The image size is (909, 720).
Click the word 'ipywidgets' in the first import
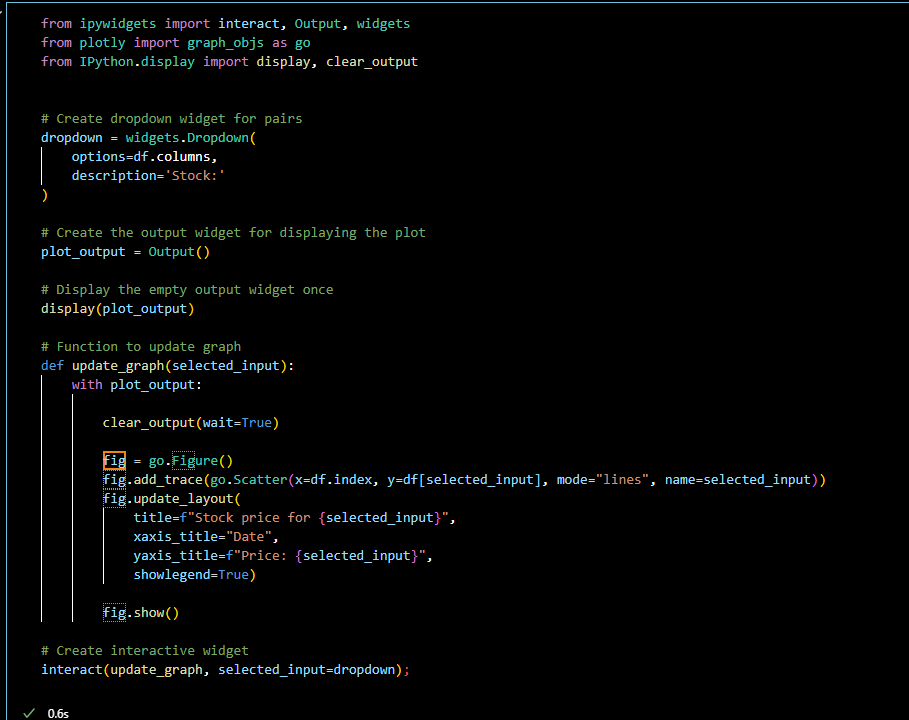pos(118,24)
